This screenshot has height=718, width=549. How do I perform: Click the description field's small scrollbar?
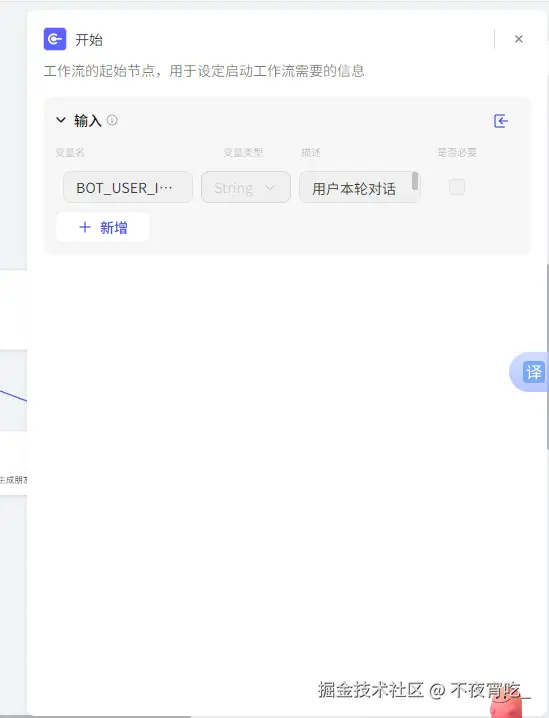click(x=415, y=181)
